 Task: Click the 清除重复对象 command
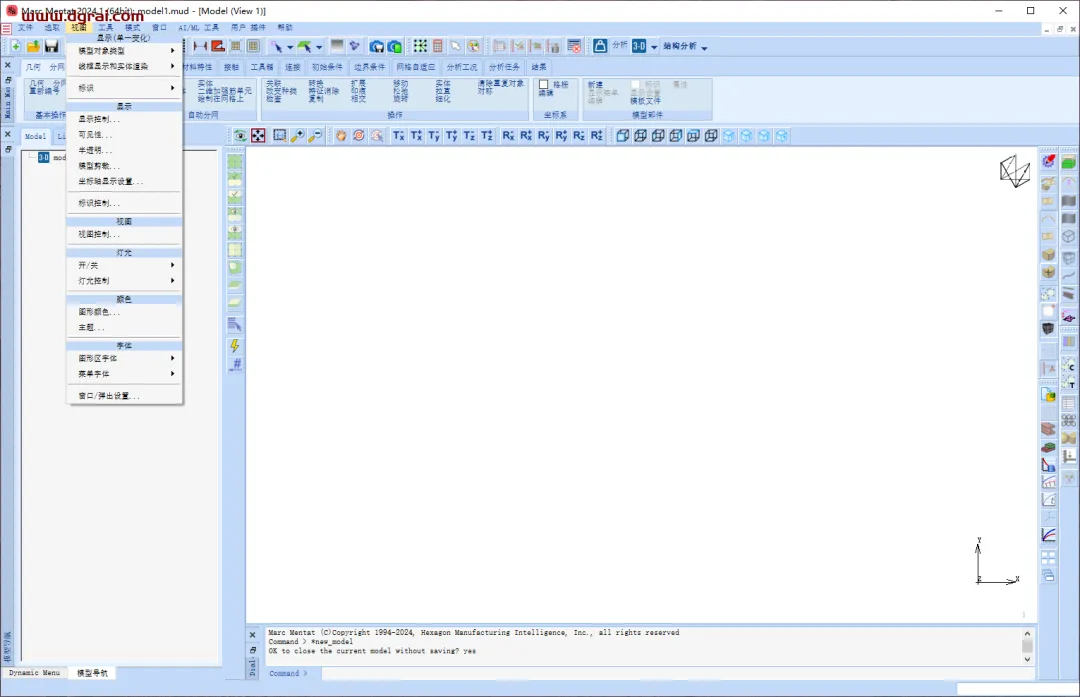point(501,83)
